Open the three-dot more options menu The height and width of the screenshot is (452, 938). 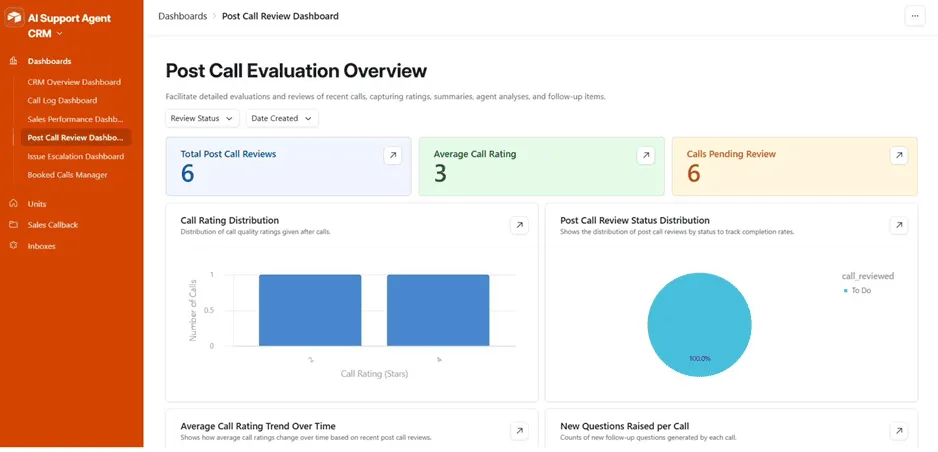[x=915, y=16]
